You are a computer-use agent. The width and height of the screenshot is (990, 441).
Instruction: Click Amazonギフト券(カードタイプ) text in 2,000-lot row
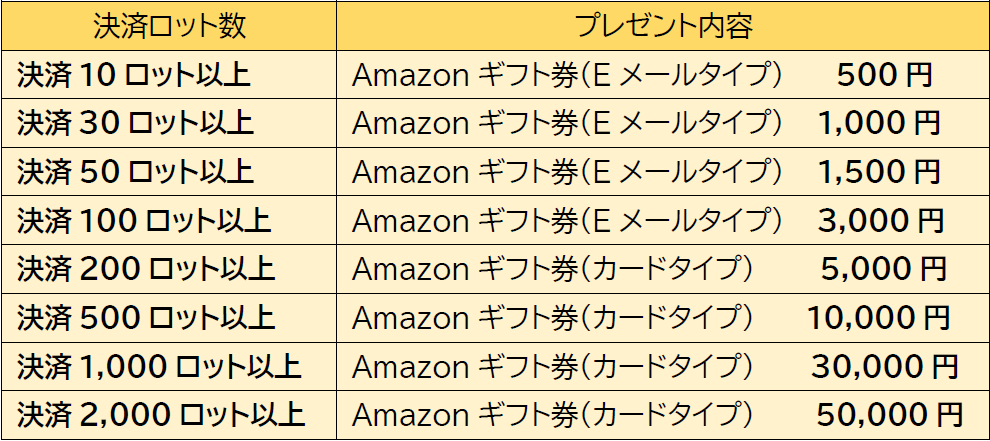pyautogui.click(x=552, y=414)
